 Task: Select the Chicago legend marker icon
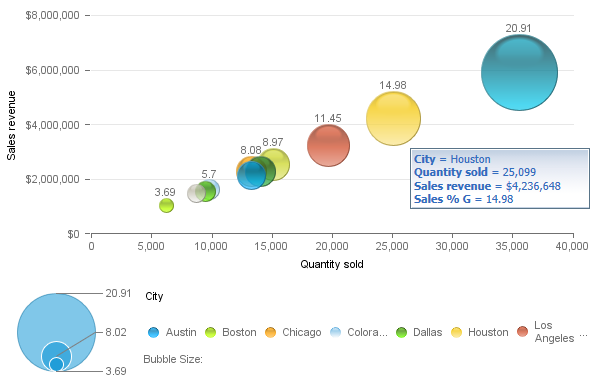pos(270,332)
